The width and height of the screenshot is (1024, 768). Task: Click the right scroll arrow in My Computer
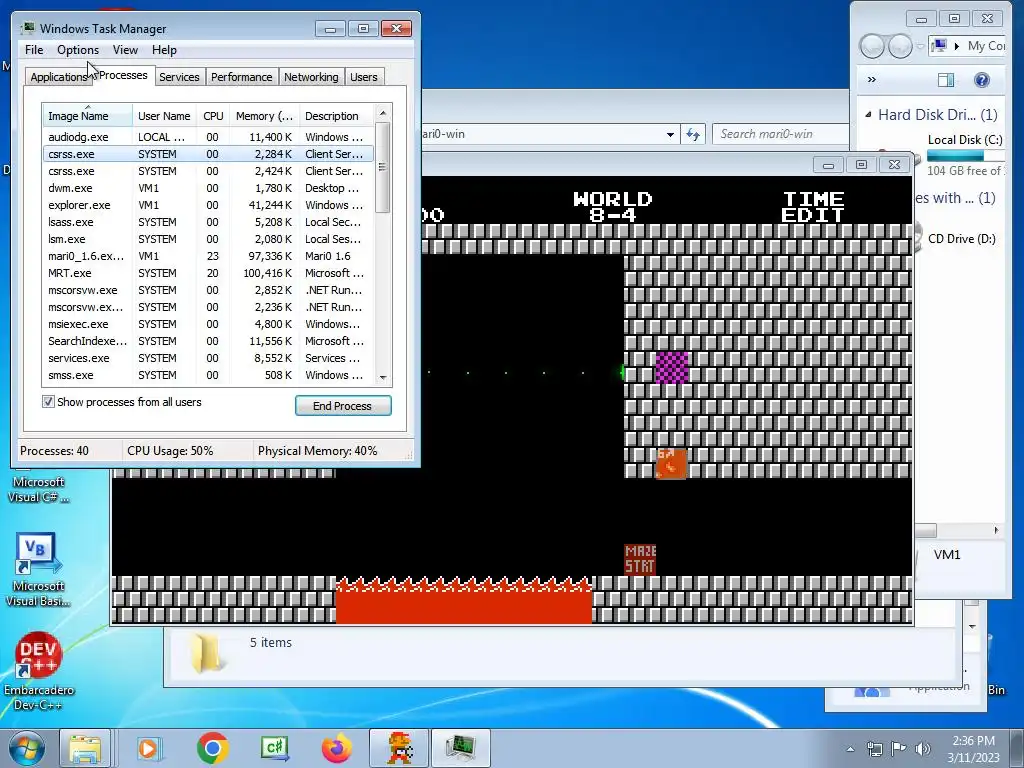click(x=996, y=530)
